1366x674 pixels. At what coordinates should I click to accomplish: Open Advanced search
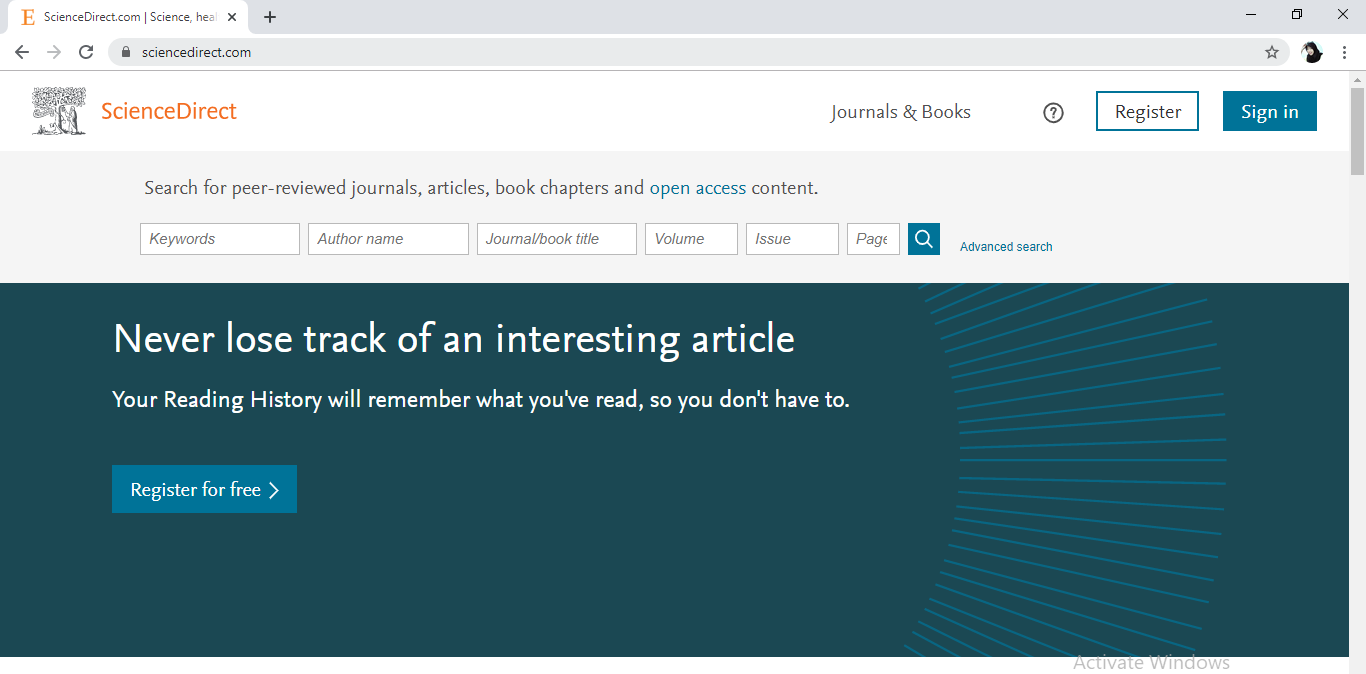[x=1006, y=246]
